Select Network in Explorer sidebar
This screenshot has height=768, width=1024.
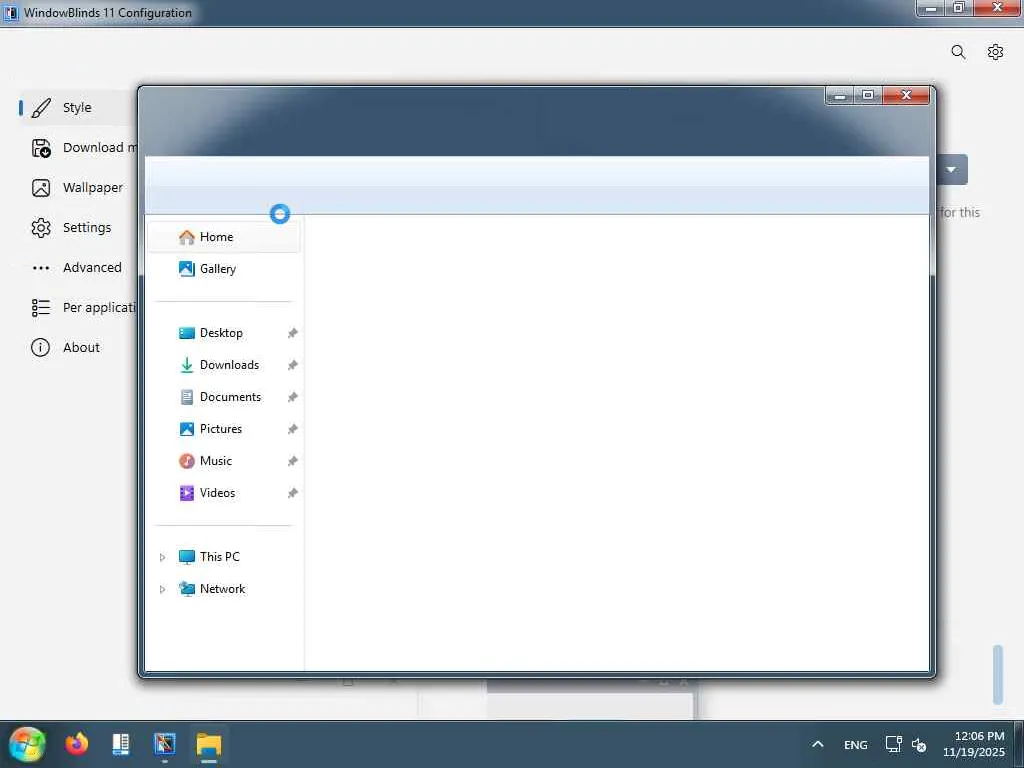(x=224, y=589)
